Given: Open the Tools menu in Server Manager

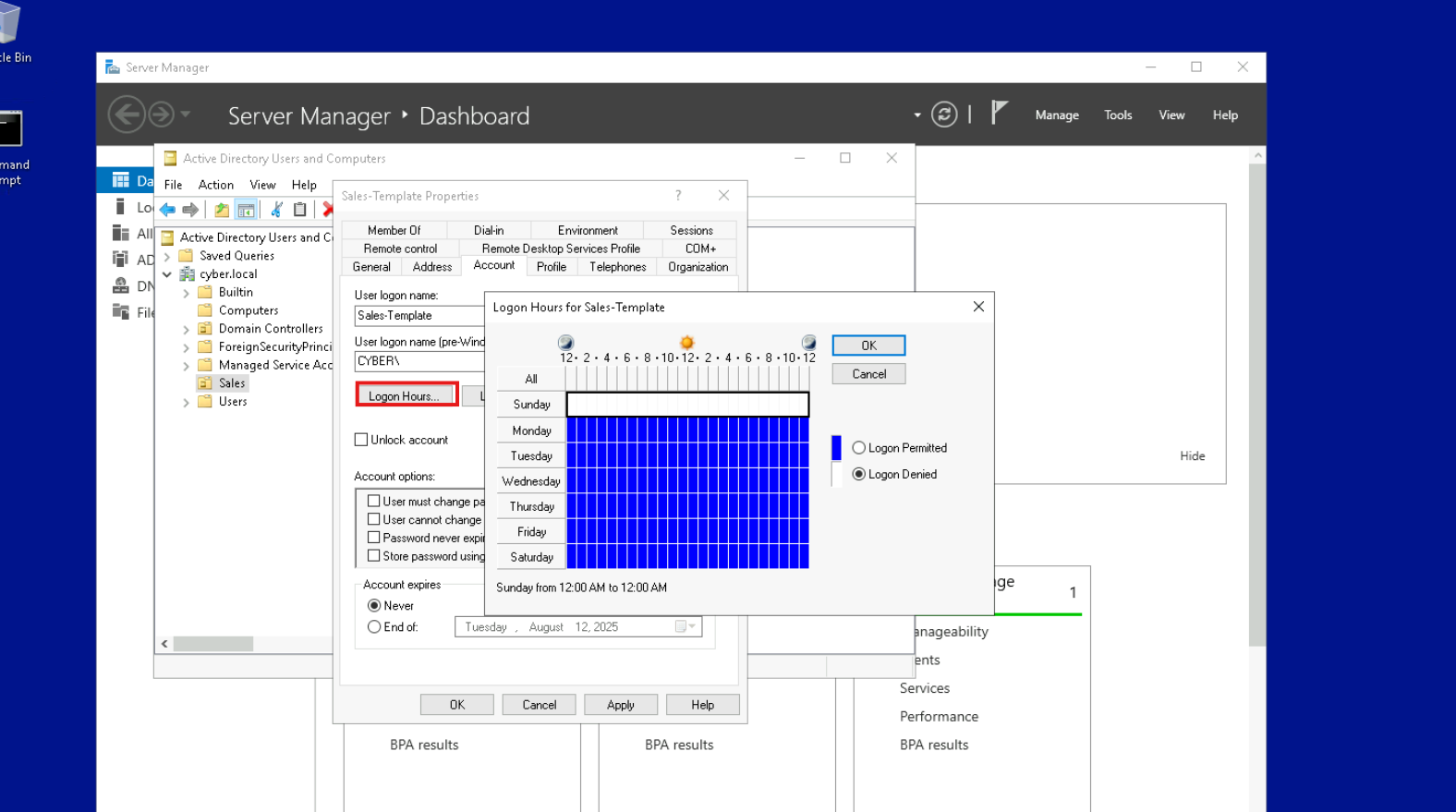Looking at the screenshot, I should [x=1118, y=115].
